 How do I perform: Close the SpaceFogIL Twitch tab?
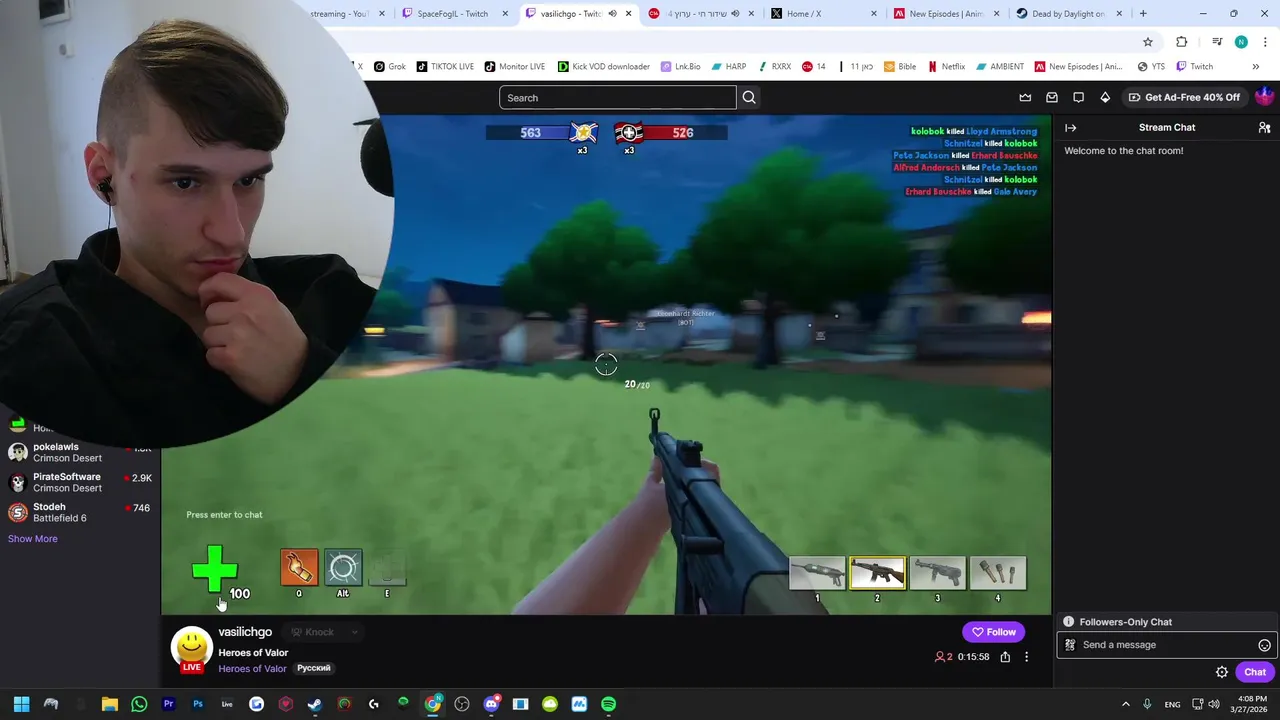[x=505, y=14]
